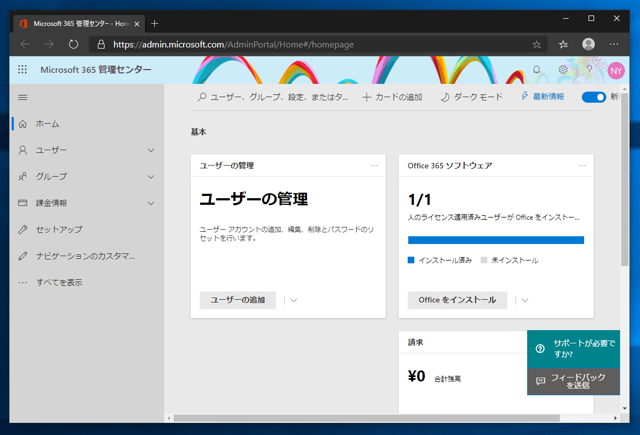Click the Microsoft 365 管理センター header title

coord(96,70)
